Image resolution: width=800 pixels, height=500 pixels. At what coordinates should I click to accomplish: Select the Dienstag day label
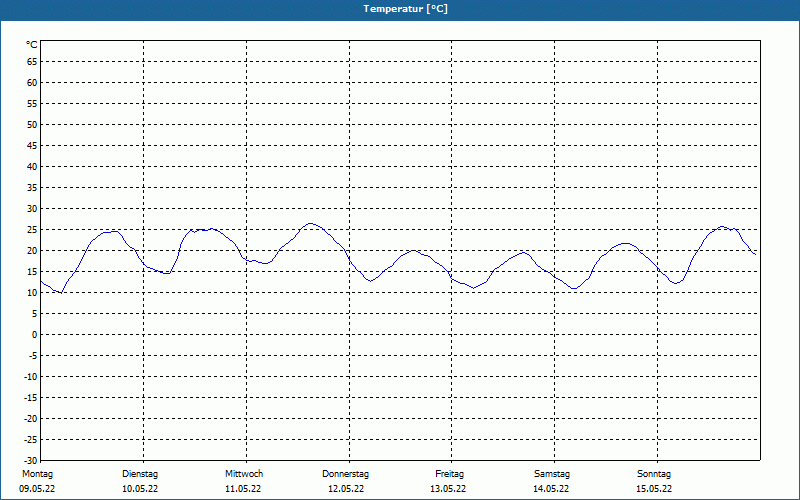[140, 474]
